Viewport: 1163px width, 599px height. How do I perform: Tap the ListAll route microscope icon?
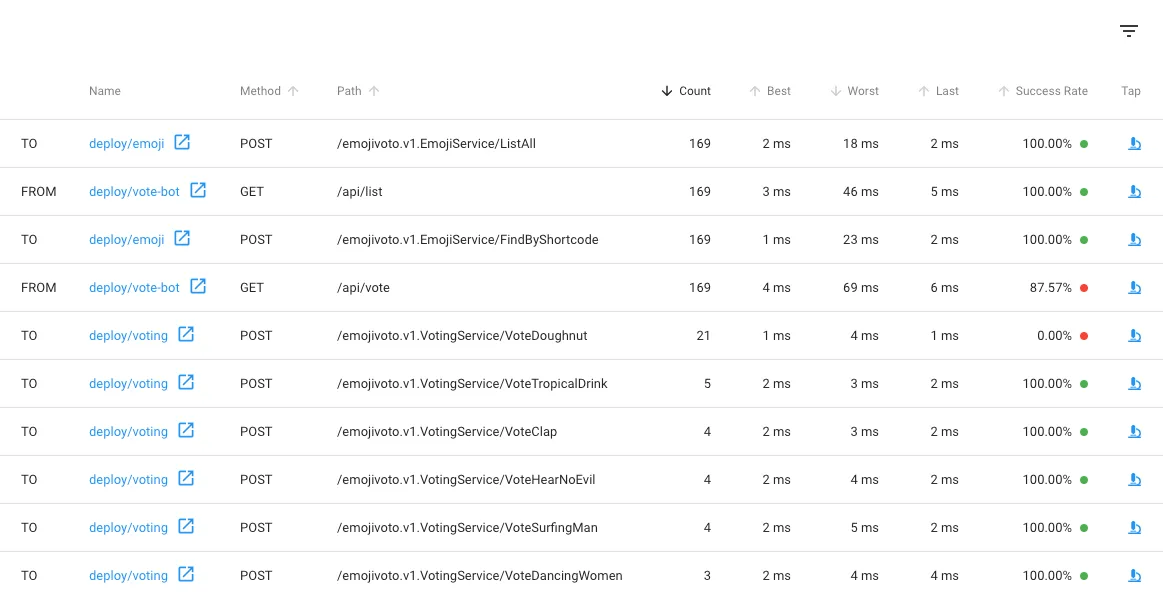point(1134,144)
